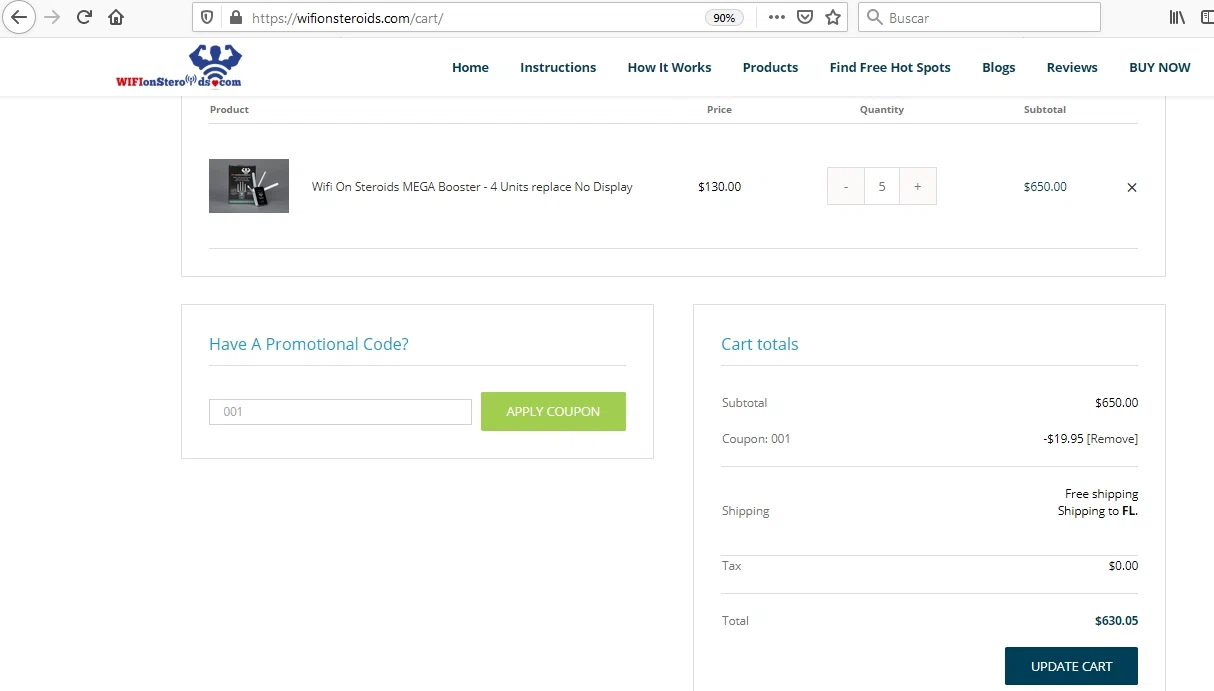Open the Reviews menu item
The image size is (1214, 691).
pyautogui.click(x=1072, y=67)
